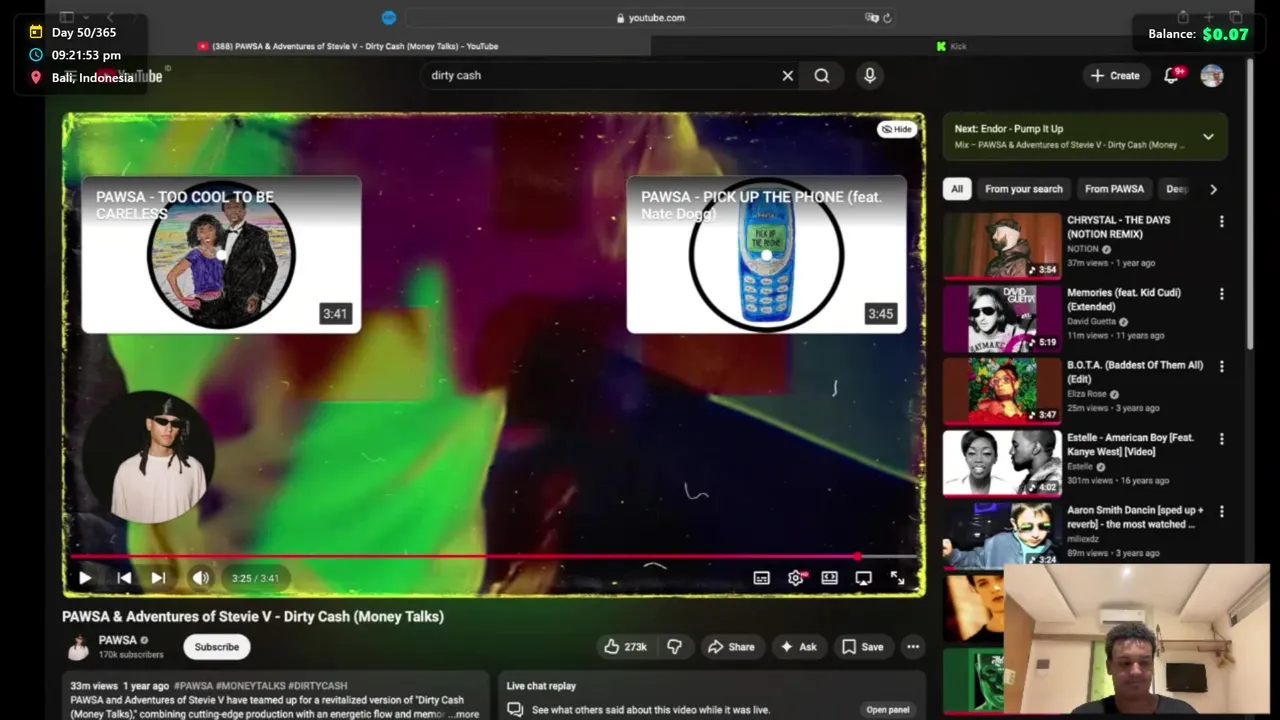Open the CHRYSTAL - THE DAYS thumbnail

pos(1002,245)
